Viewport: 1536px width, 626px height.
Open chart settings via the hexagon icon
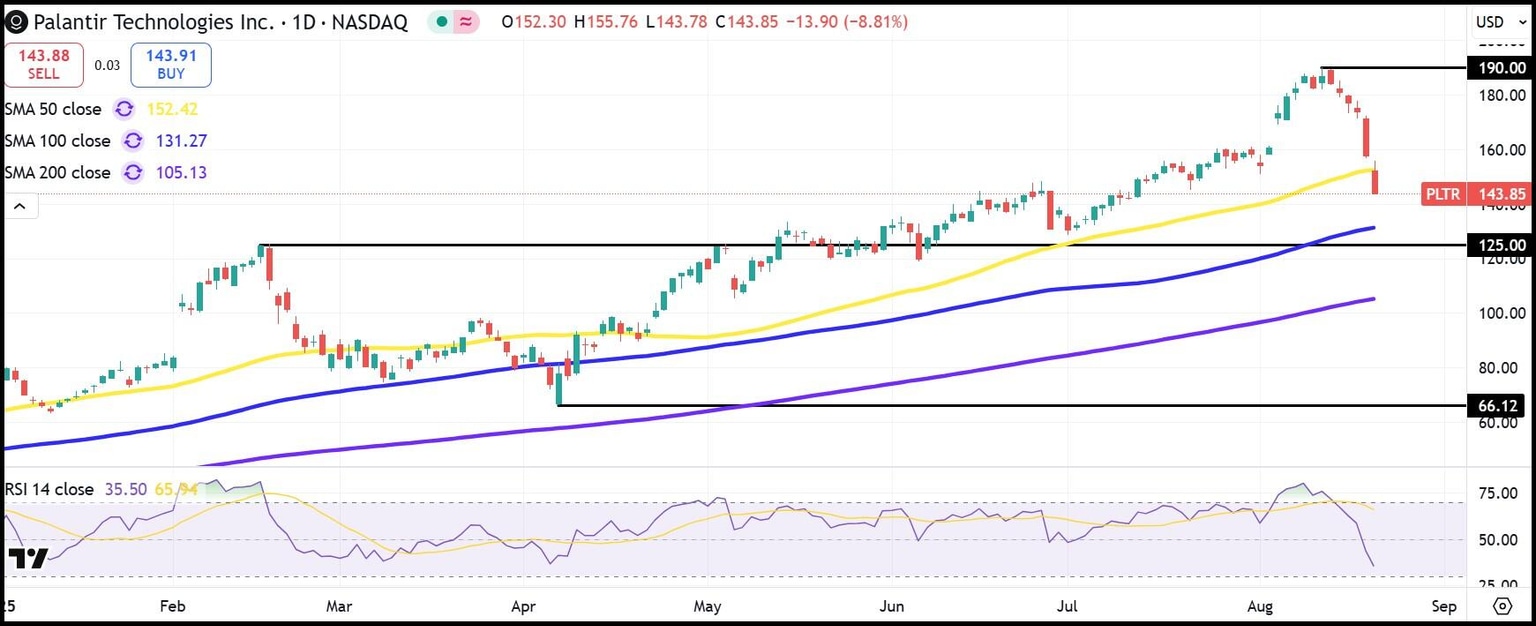[1502, 606]
